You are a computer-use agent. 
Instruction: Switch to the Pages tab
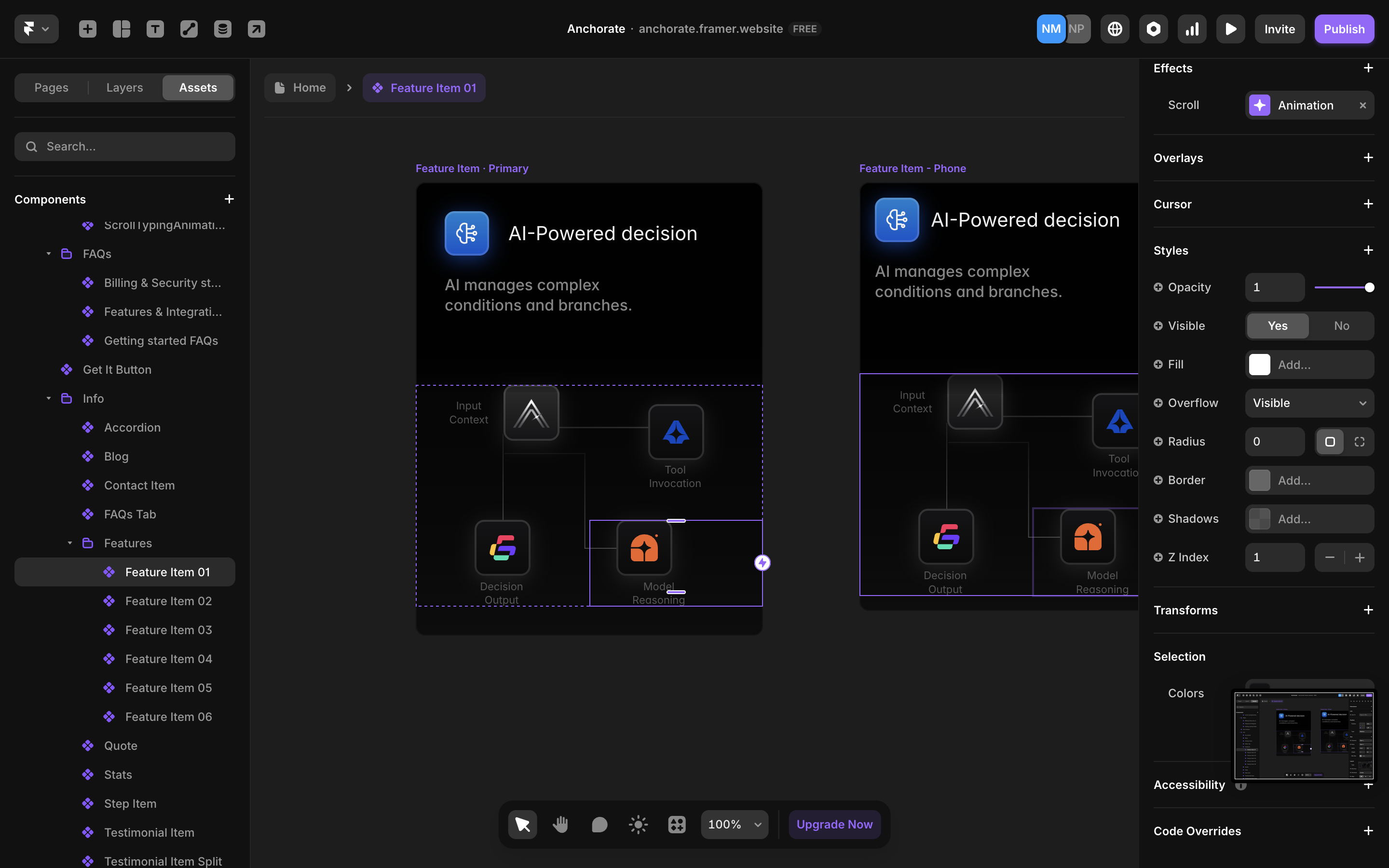51,87
